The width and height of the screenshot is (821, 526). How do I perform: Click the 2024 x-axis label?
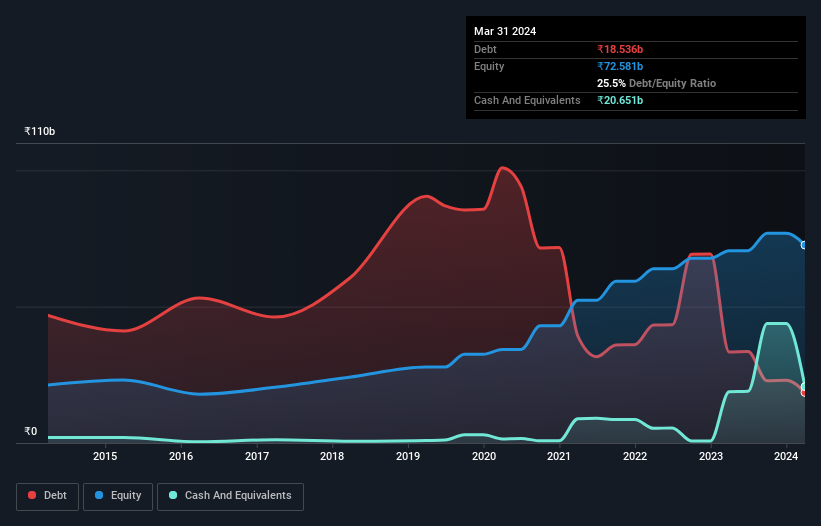click(786, 456)
